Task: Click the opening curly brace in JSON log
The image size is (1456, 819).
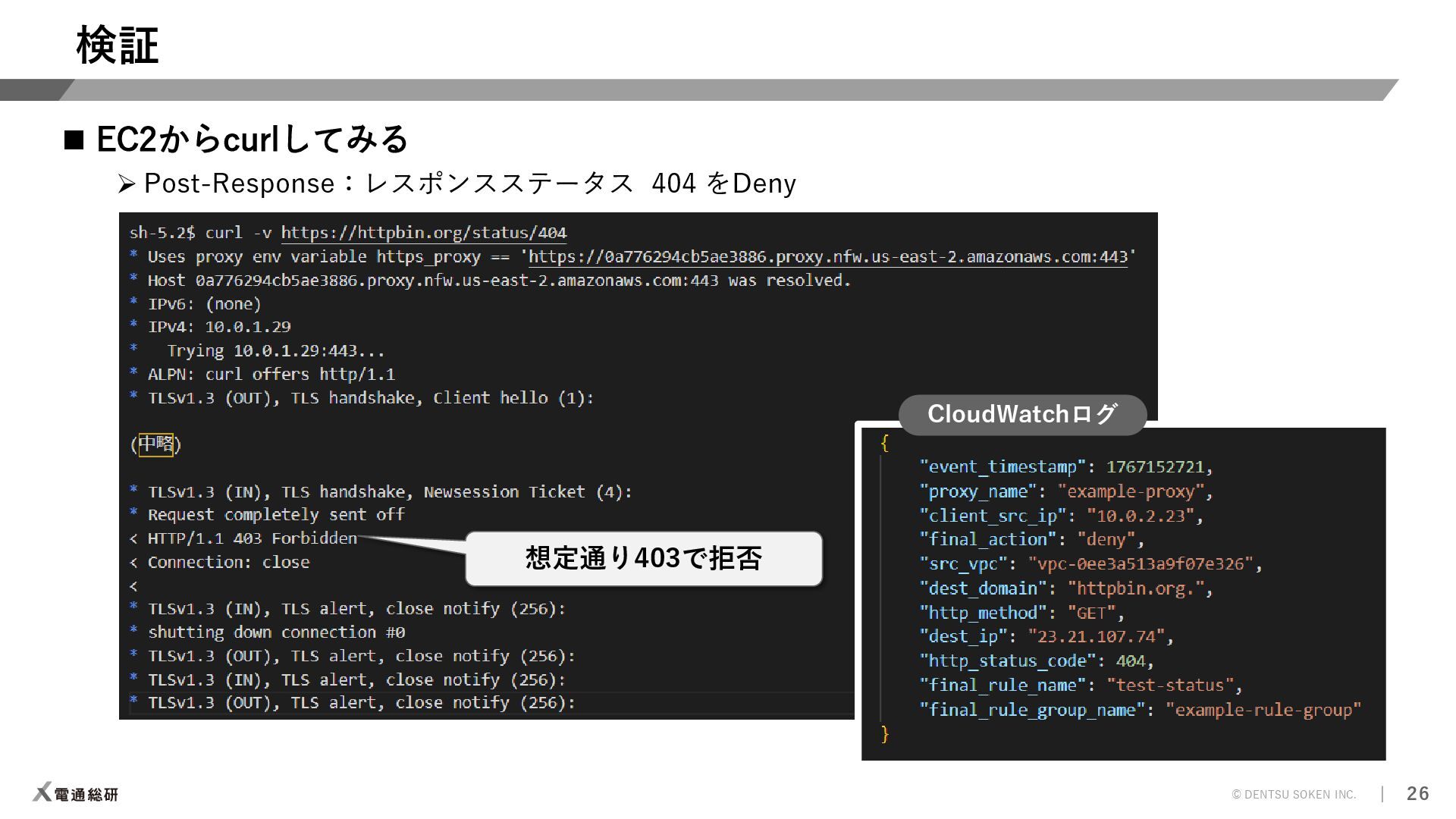Action: pos(884,442)
